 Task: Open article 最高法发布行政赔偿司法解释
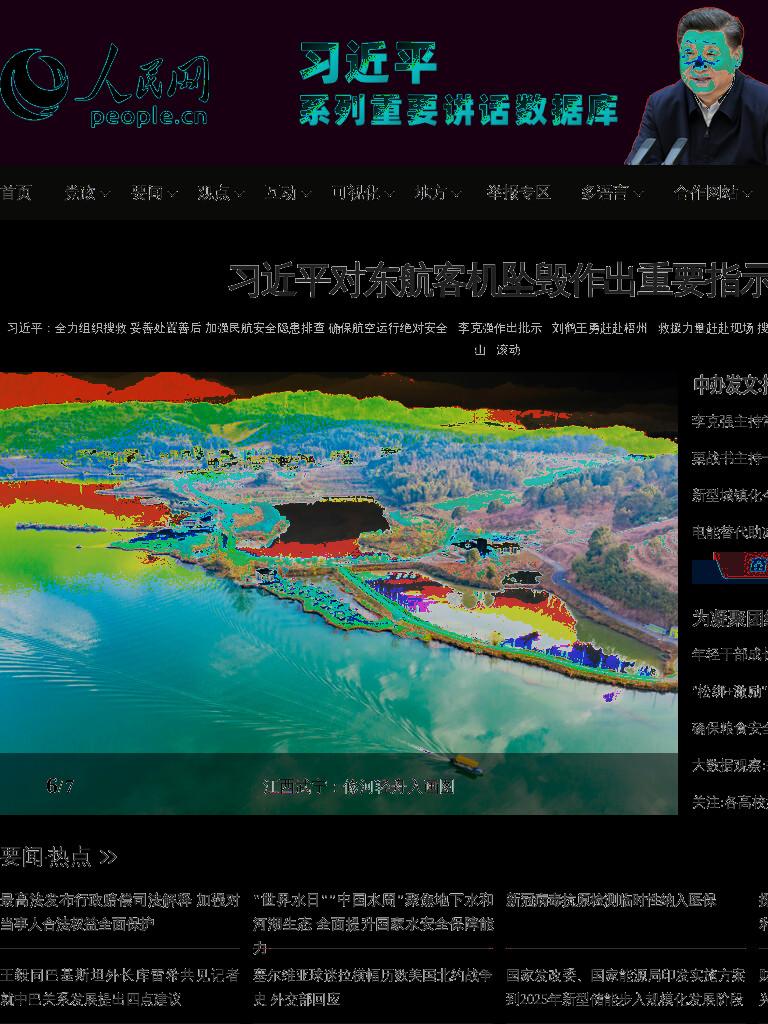pos(120,912)
